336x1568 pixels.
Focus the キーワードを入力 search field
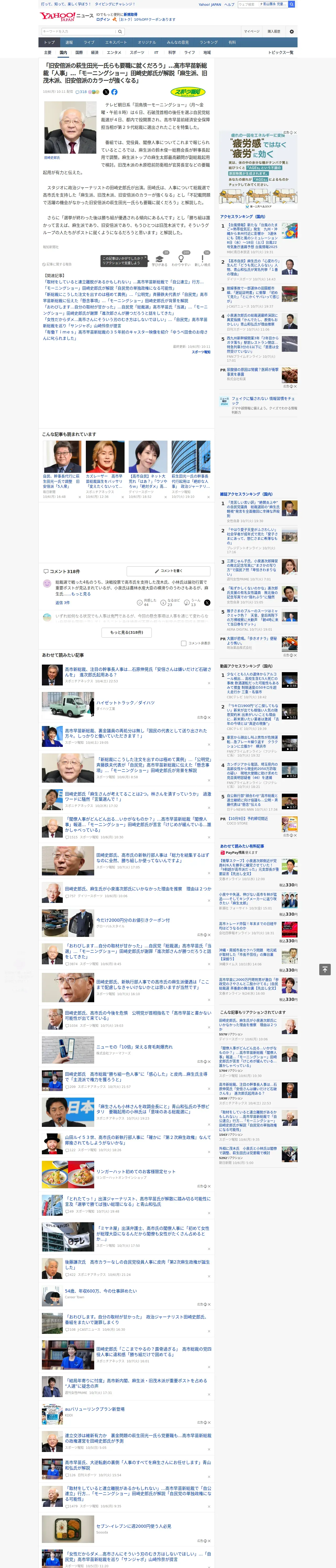pyautogui.click(x=79, y=32)
